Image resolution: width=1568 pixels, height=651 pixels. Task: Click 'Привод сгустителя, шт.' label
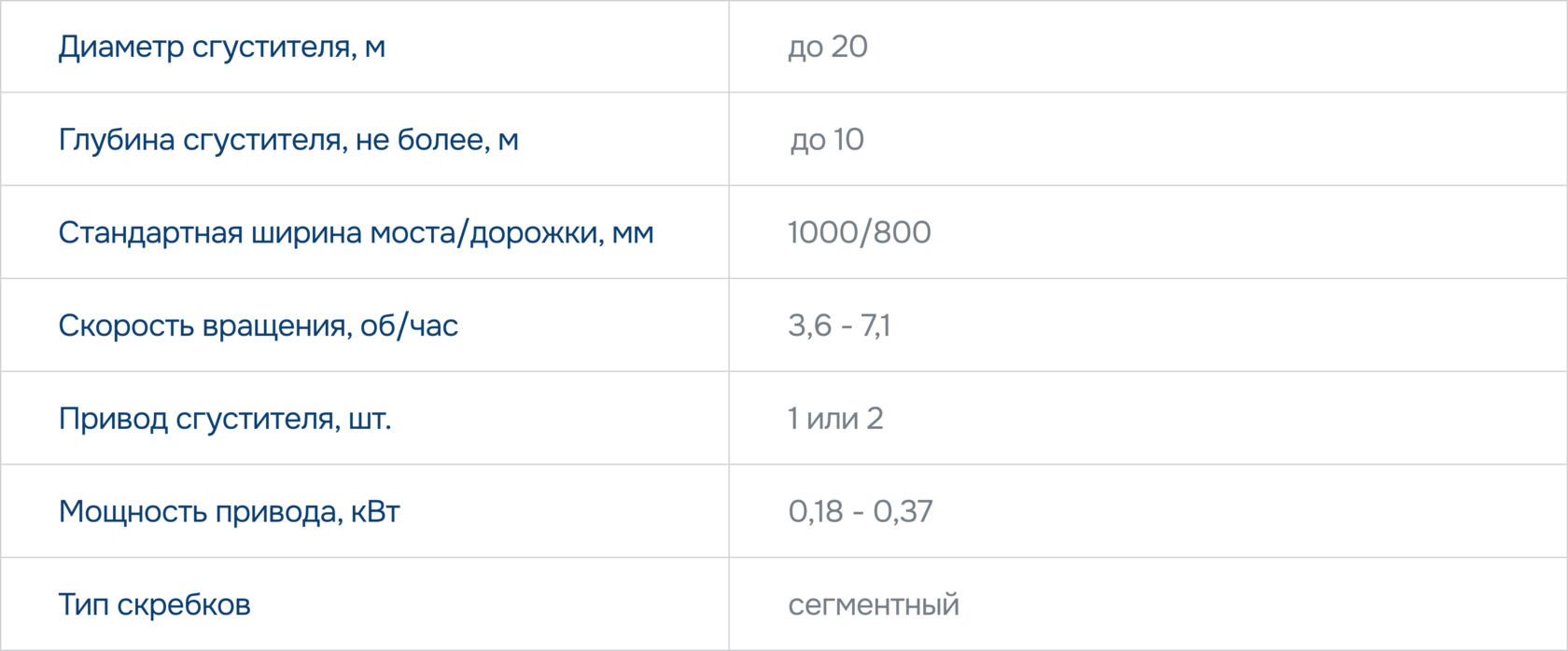click(224, 419)
